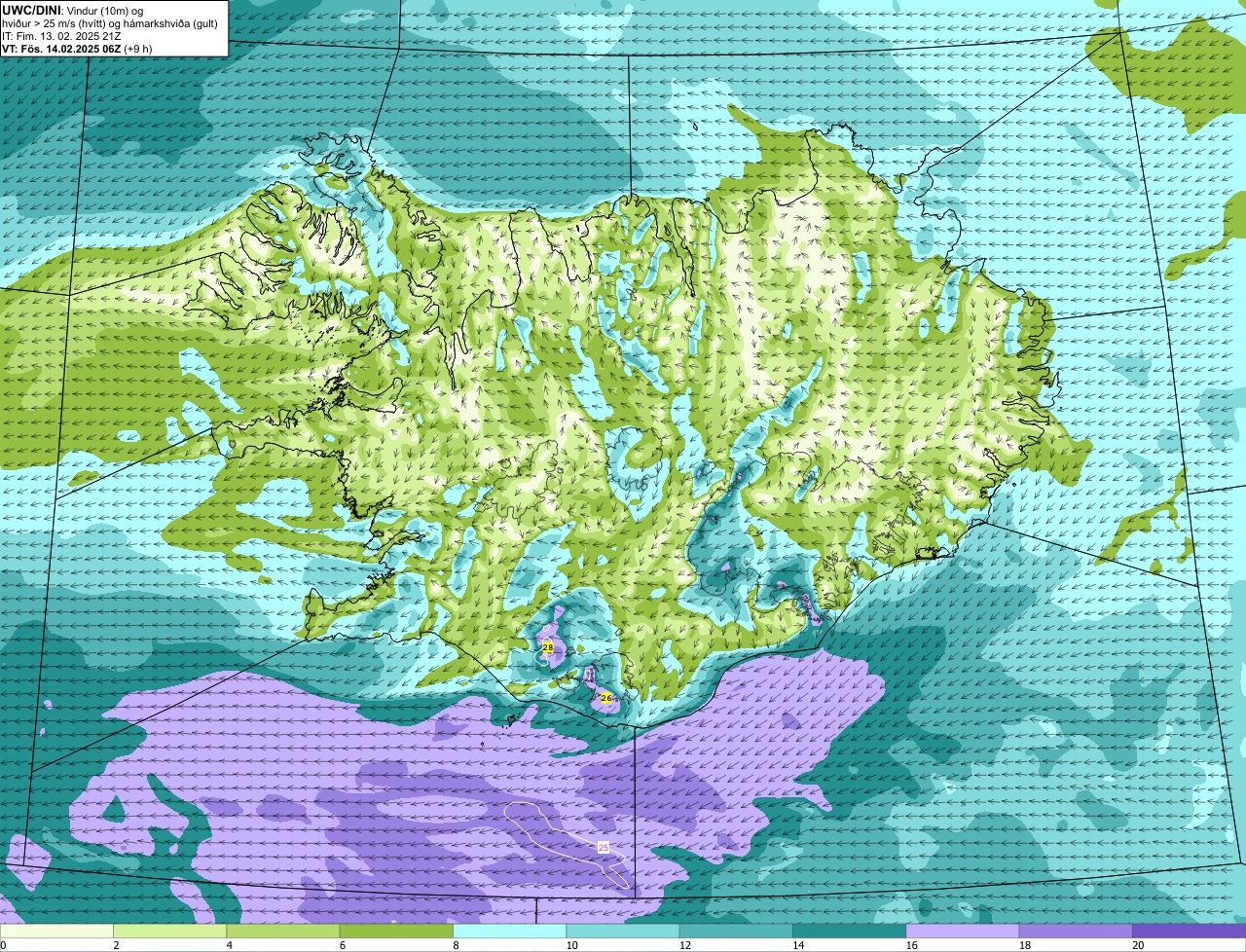Click the 'IT: Fim. 13. 02. 2025 21Z' line
1246x952 pixels.
[61, 36]
